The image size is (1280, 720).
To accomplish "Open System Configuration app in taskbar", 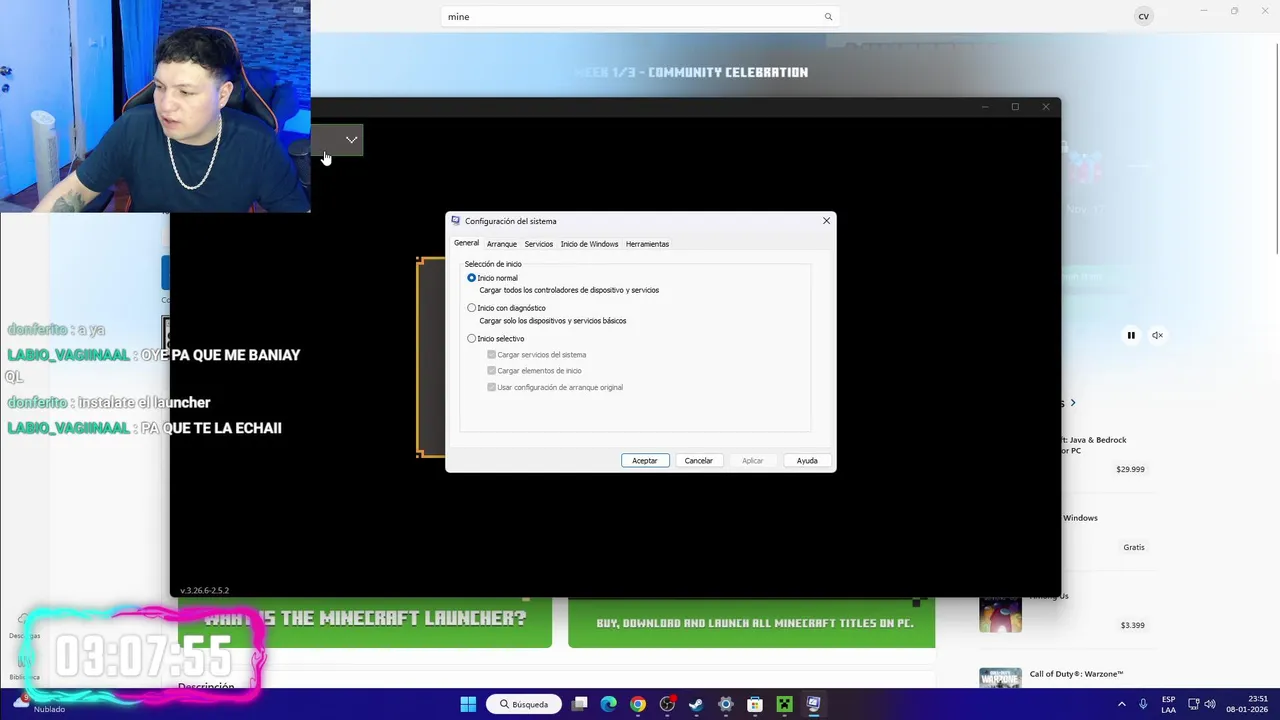I will pyautogui.click(x=813, y=704).
